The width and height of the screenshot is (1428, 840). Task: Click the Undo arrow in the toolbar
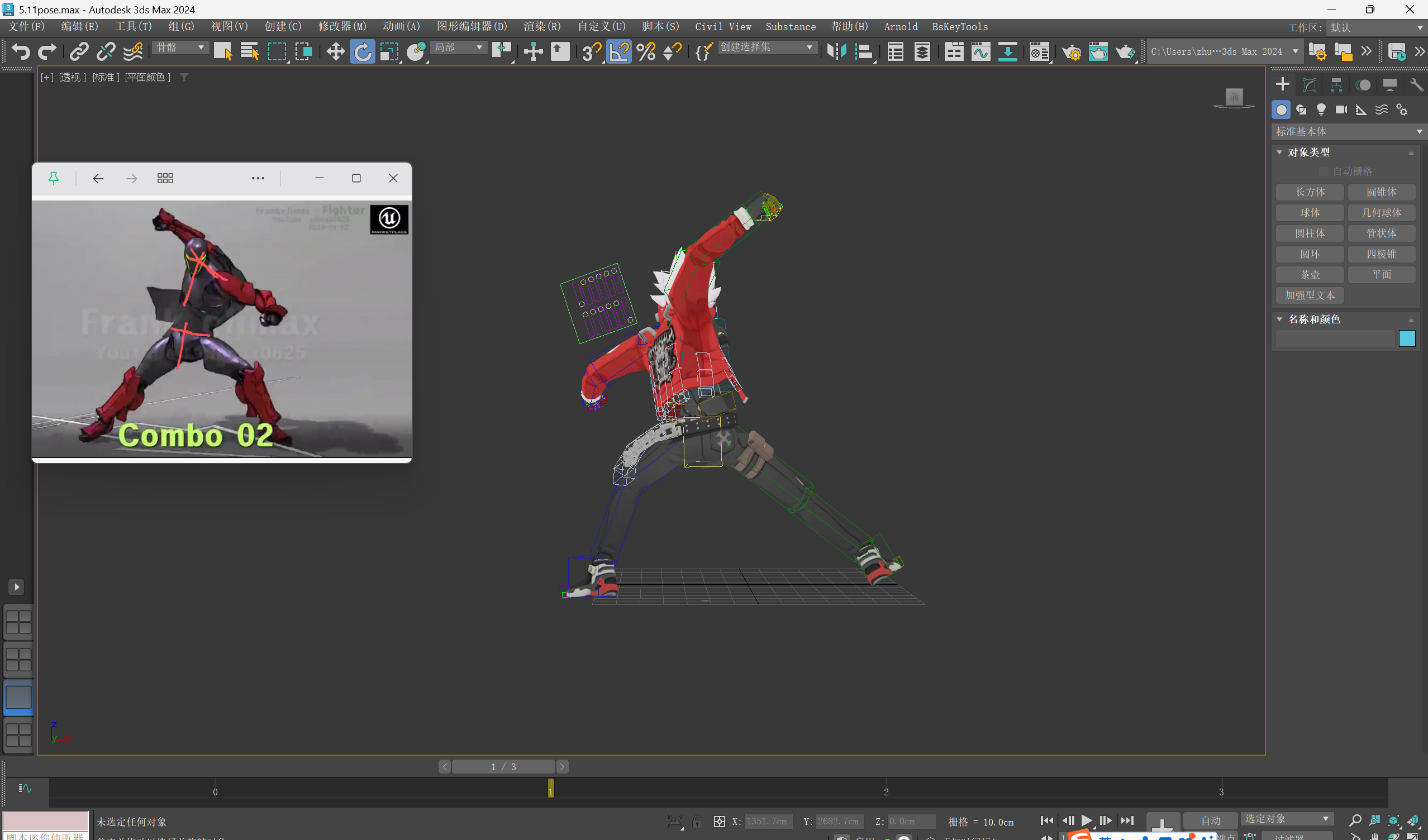pos(21,51)
